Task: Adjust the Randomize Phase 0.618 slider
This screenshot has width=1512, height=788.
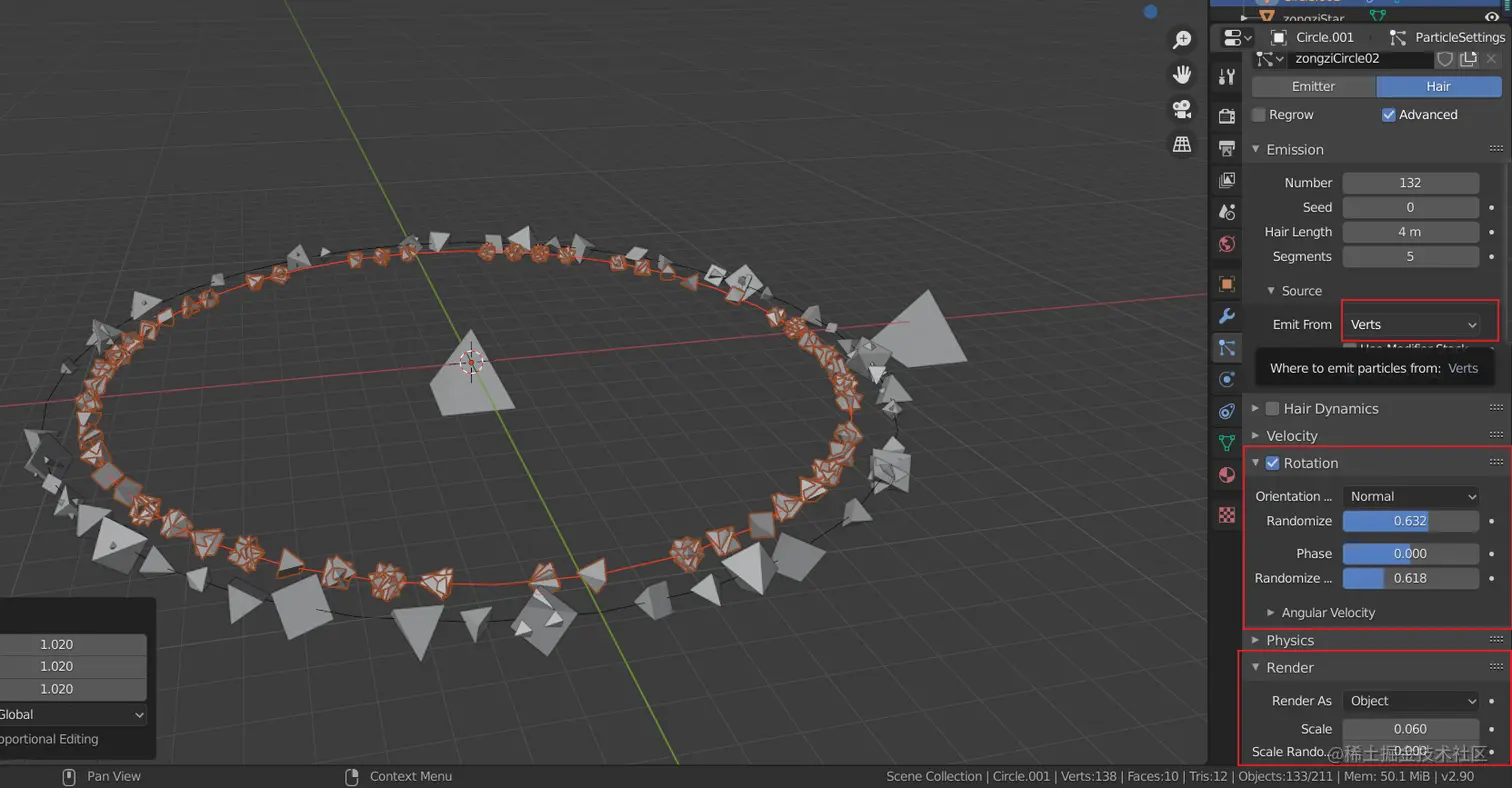Action: tap(1410, 578)
